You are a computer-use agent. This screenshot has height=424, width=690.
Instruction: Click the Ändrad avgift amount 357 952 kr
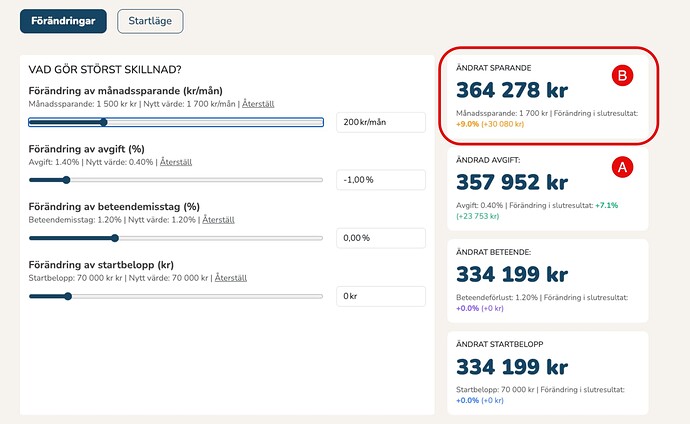[512, 182]
